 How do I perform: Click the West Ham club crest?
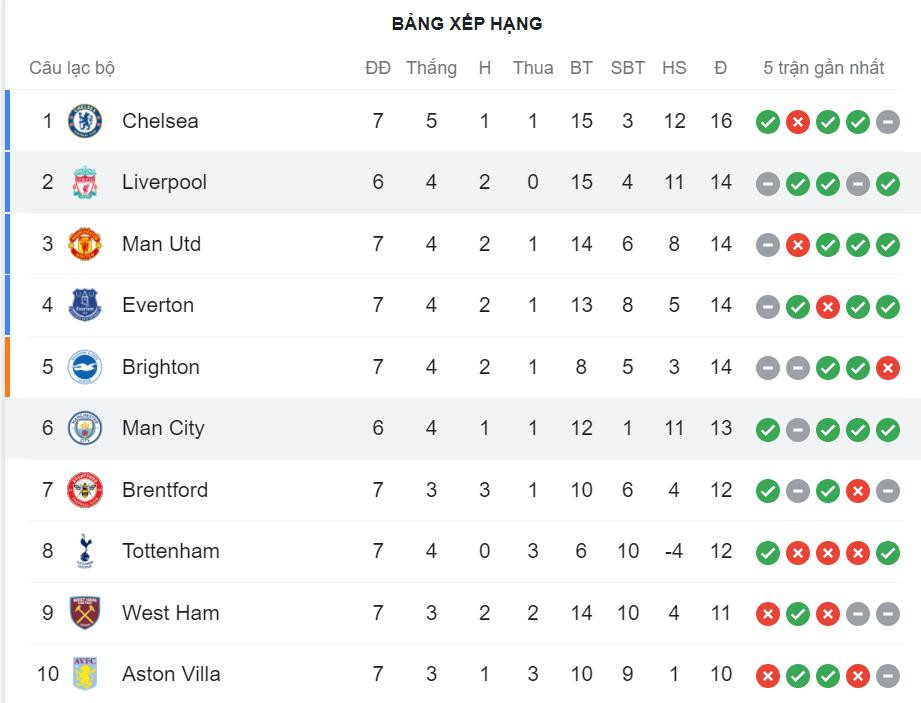pyautogui.click(x=84, y=613)
